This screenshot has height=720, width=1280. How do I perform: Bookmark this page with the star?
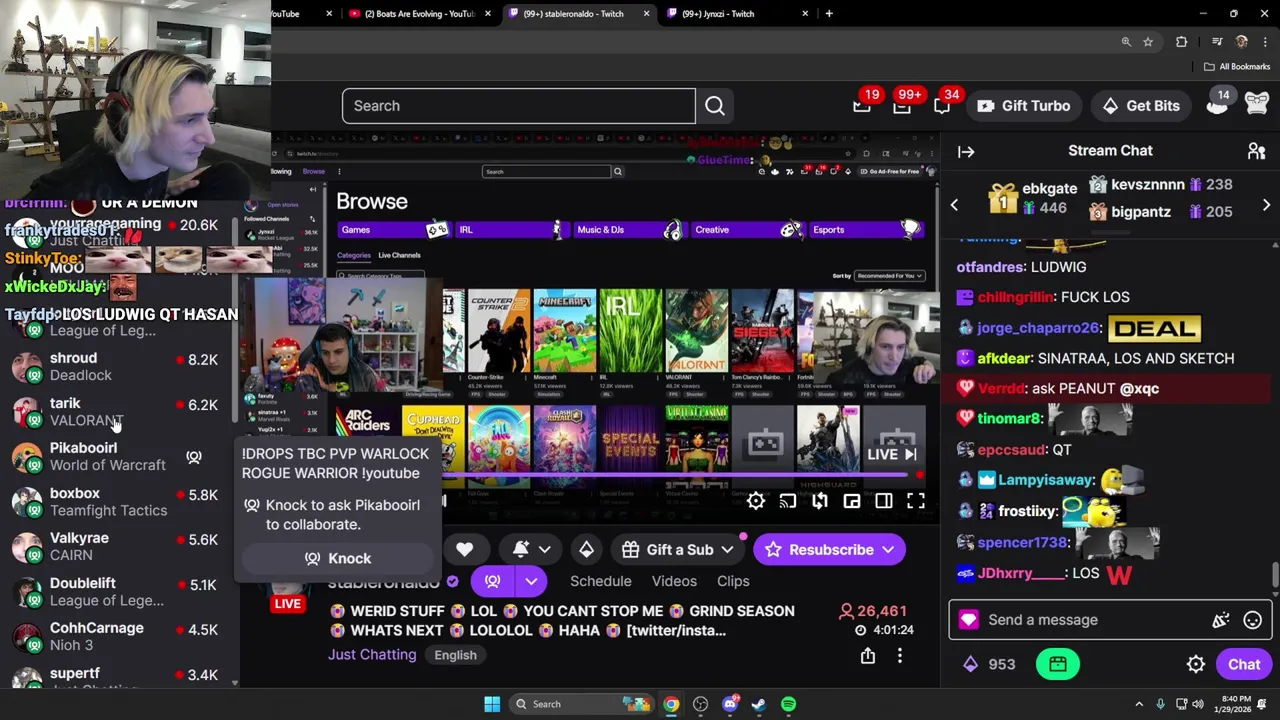pyautogui.click(x=1148, y=42)
